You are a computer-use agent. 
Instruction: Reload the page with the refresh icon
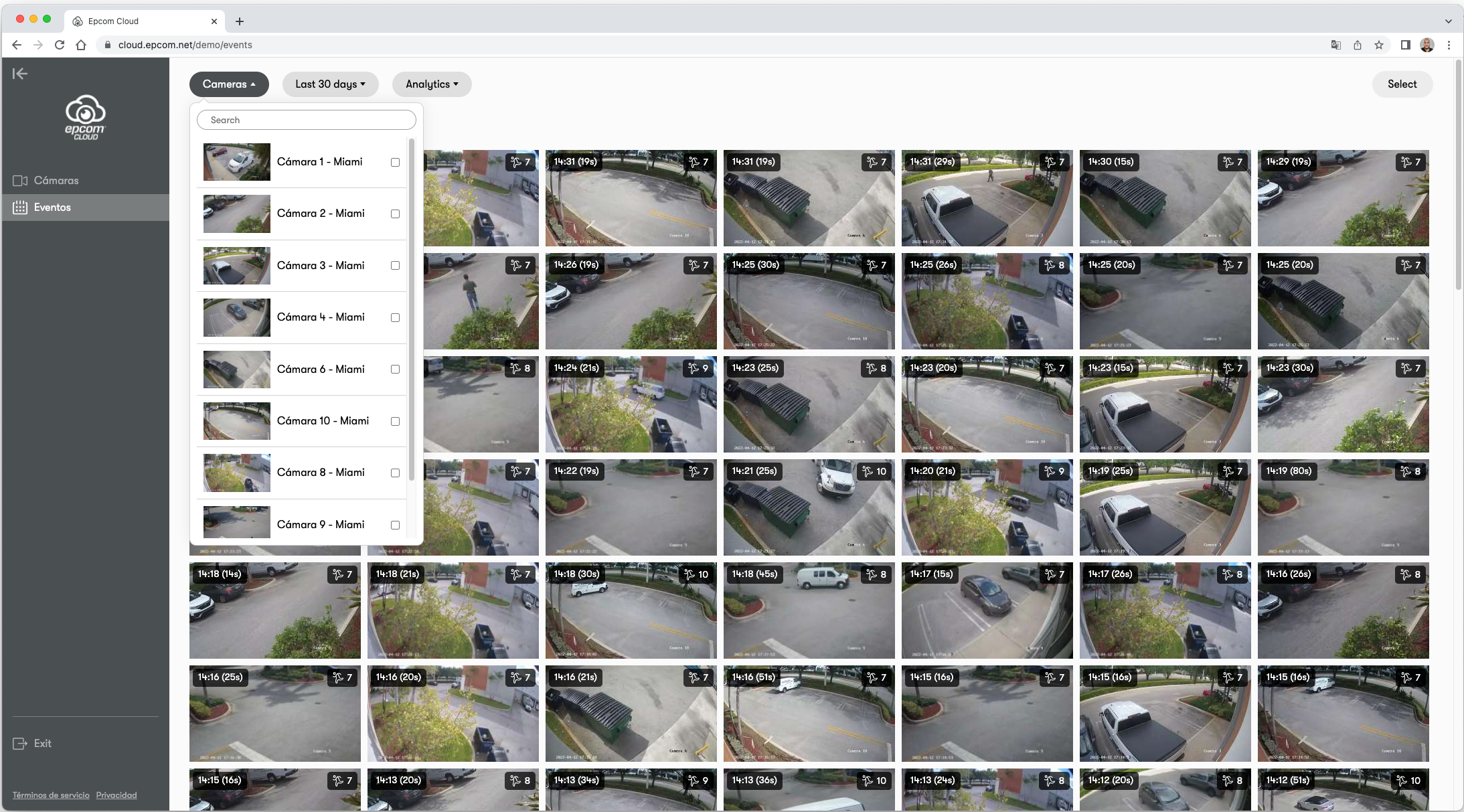[60, 45]
